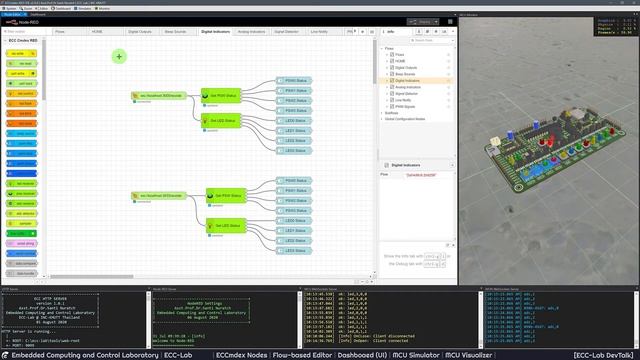The width and height of the screenshot is (640, 360).
Task: Expand the Beep Sounds flow in tree
Action: (x=387, y=74)
